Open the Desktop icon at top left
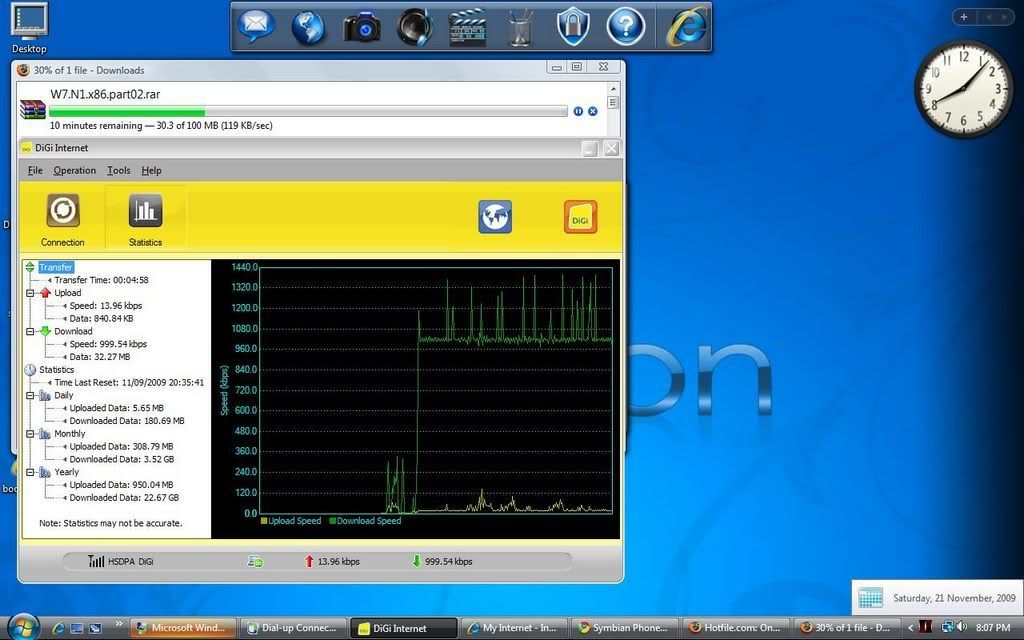The height and width of the screenshot is (640, 1024). [29, 29]
